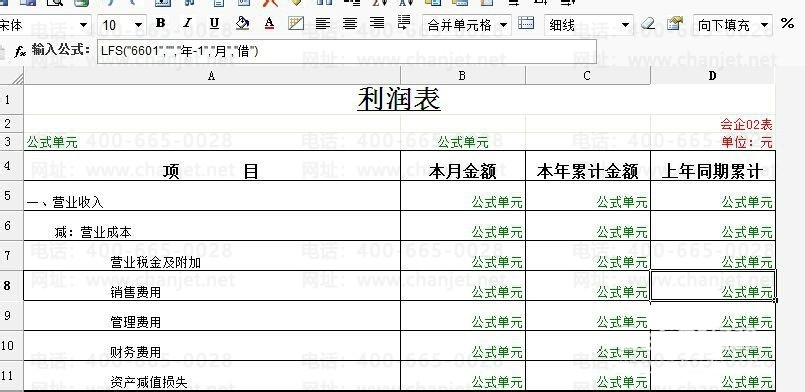Select row 10 header
805x392 pixels.
[x=11, y=345]
